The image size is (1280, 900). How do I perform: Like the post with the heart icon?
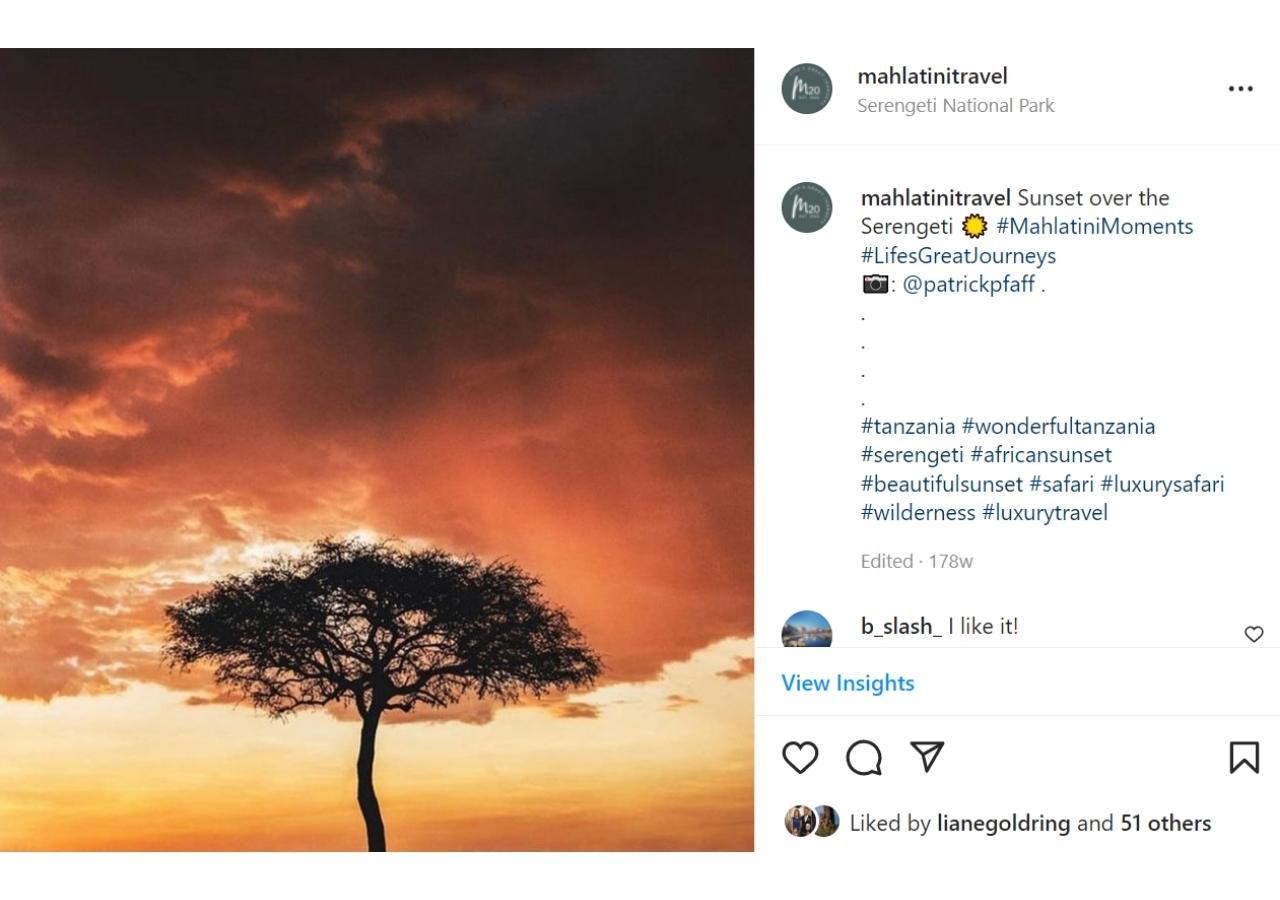point(800,758)
